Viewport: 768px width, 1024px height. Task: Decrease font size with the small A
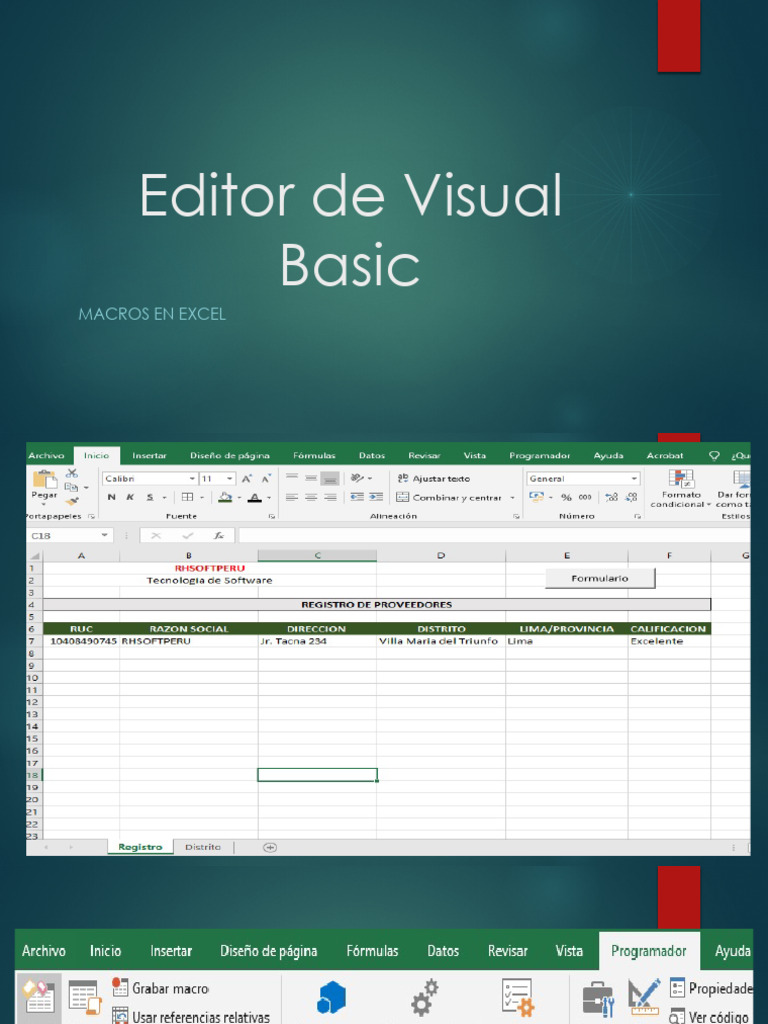(266, 479)
